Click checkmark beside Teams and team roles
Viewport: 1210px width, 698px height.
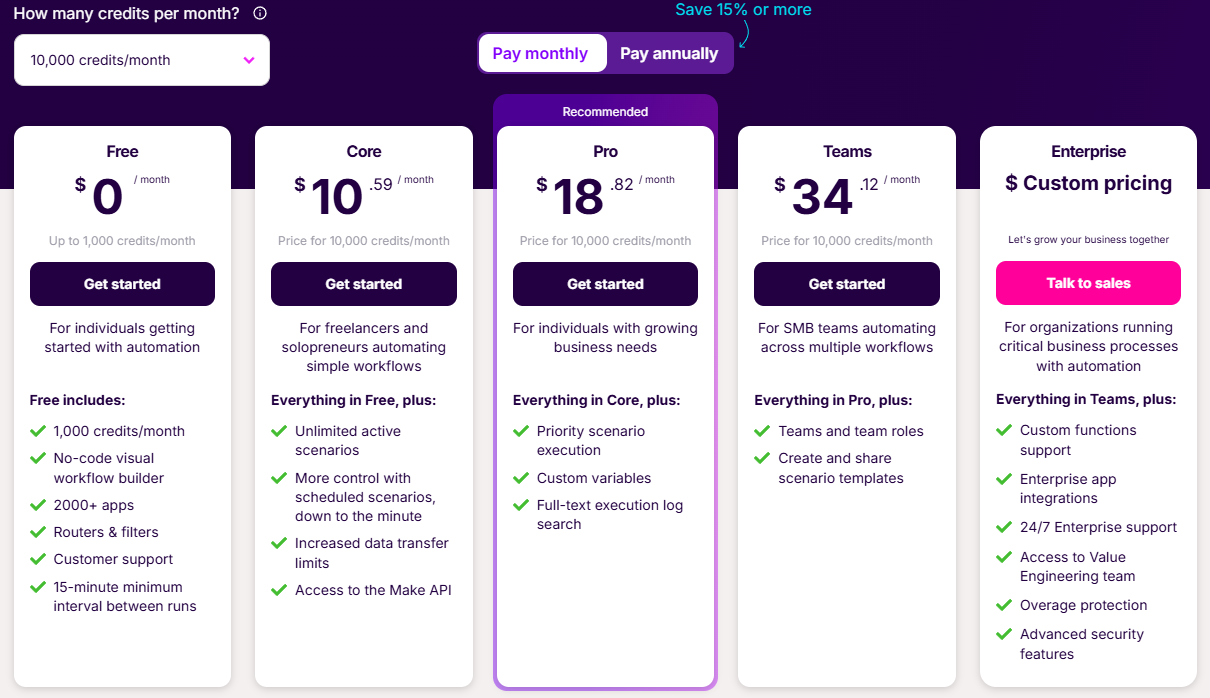[762, 431]
